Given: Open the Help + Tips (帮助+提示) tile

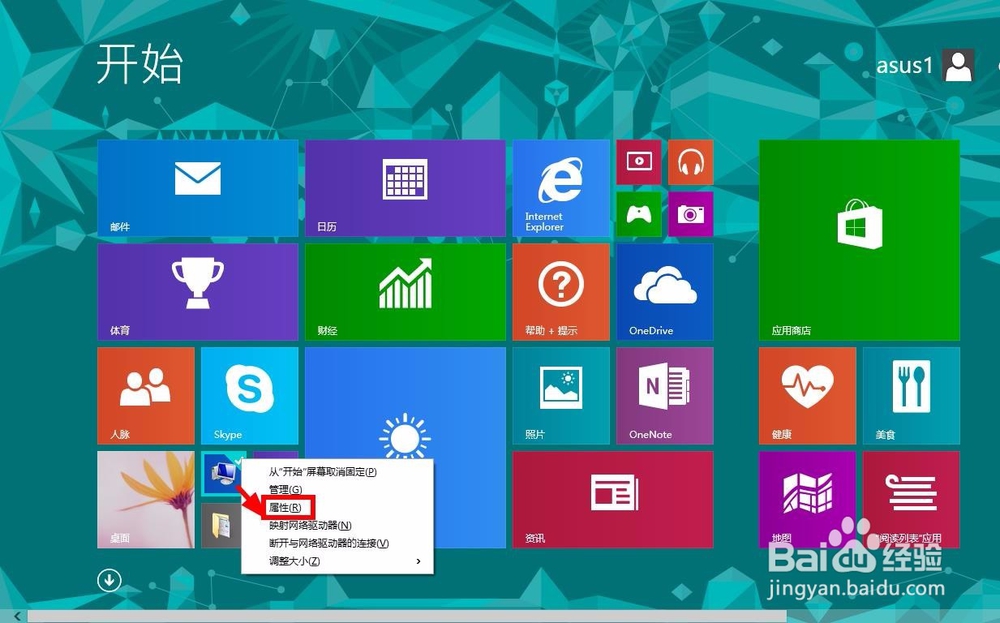Looking at the screenshot, I should point(561,291).
